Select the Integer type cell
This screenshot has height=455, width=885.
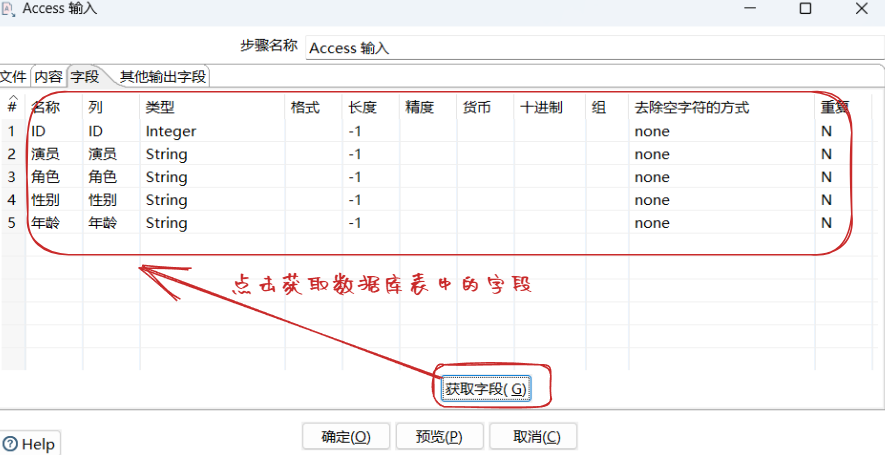click(x=212, y=131)
